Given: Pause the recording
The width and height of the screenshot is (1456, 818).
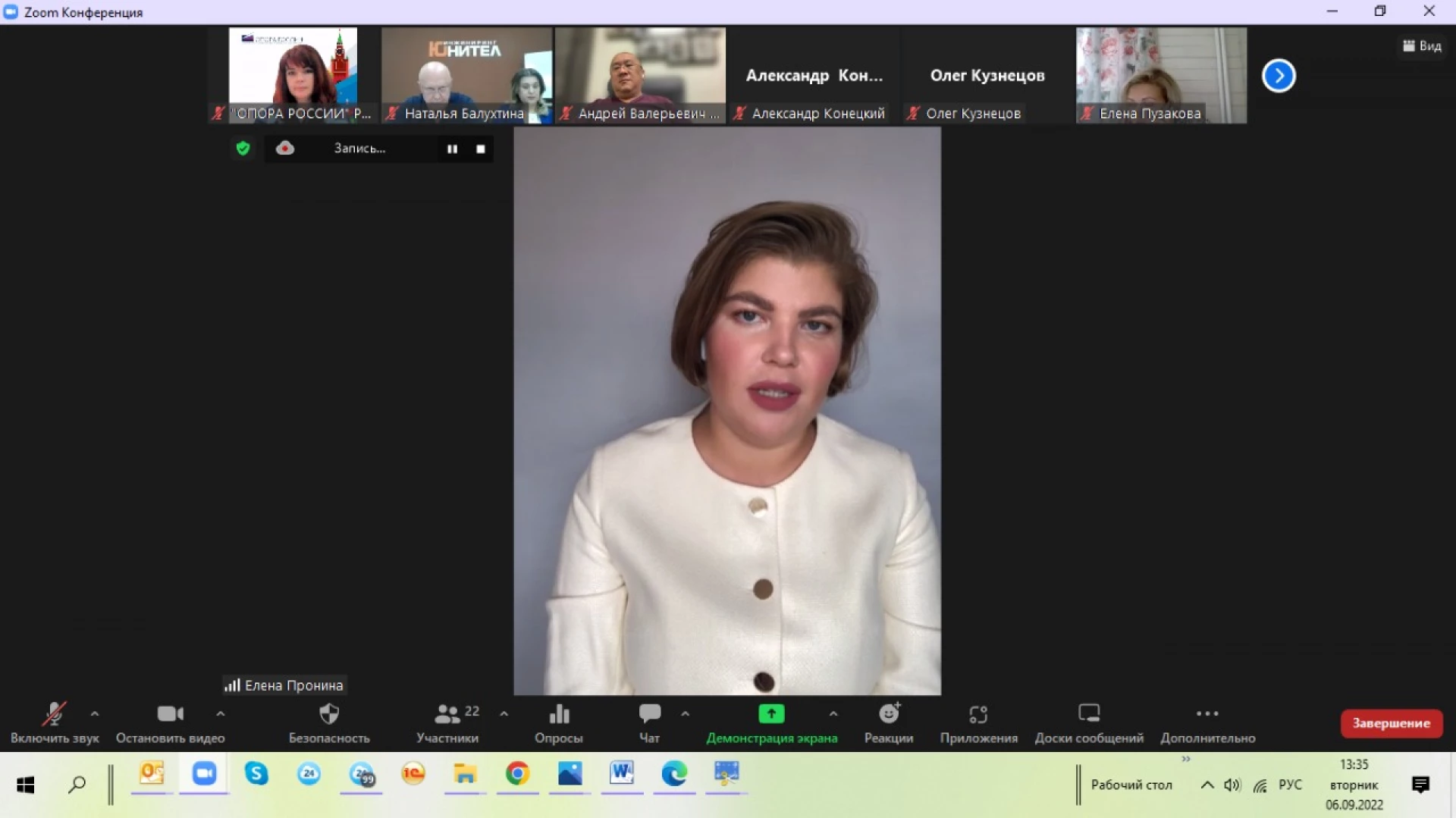Looking at the screenshot, I should pos(453,149).
